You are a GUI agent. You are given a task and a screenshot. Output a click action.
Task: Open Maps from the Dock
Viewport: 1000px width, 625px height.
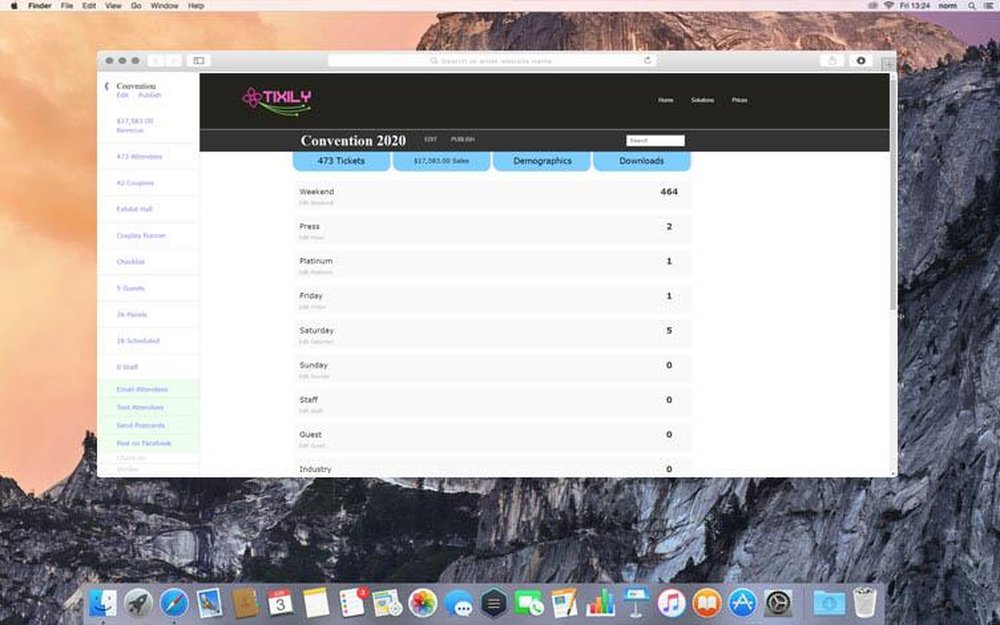(387, 603)
